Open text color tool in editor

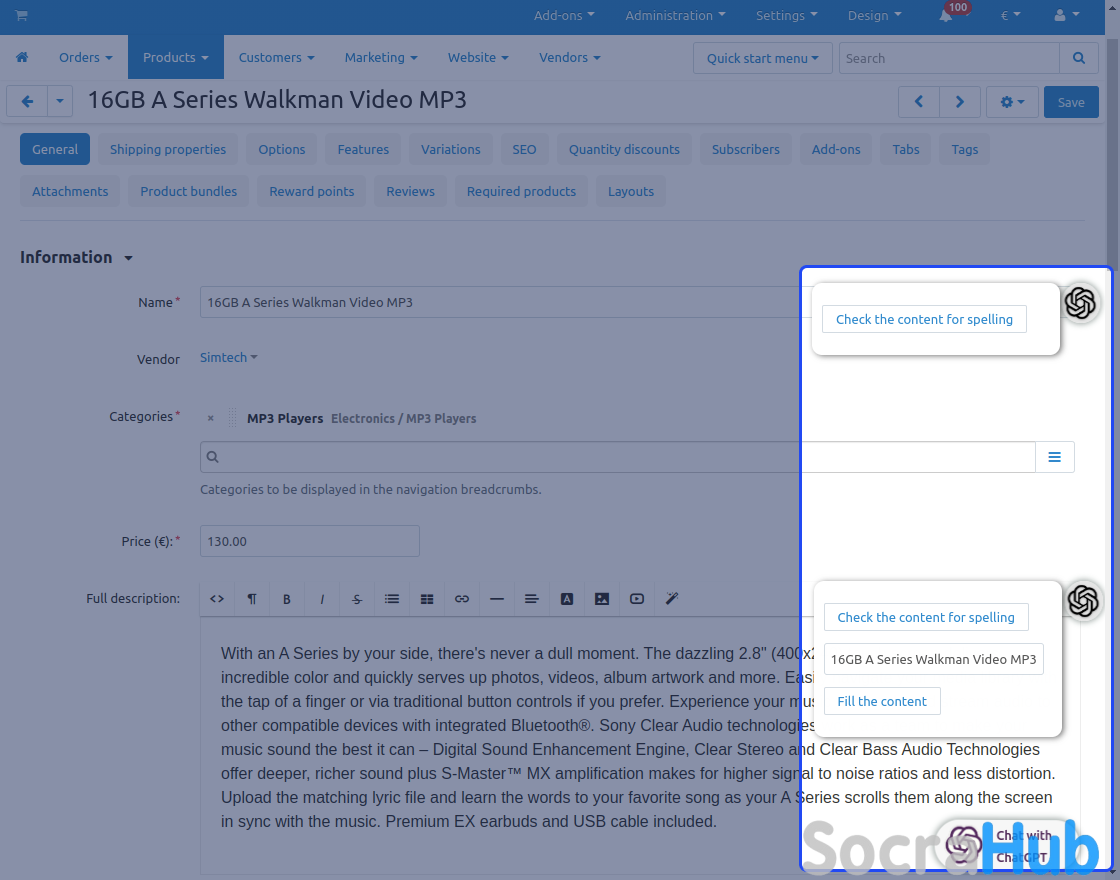[566, 599]
